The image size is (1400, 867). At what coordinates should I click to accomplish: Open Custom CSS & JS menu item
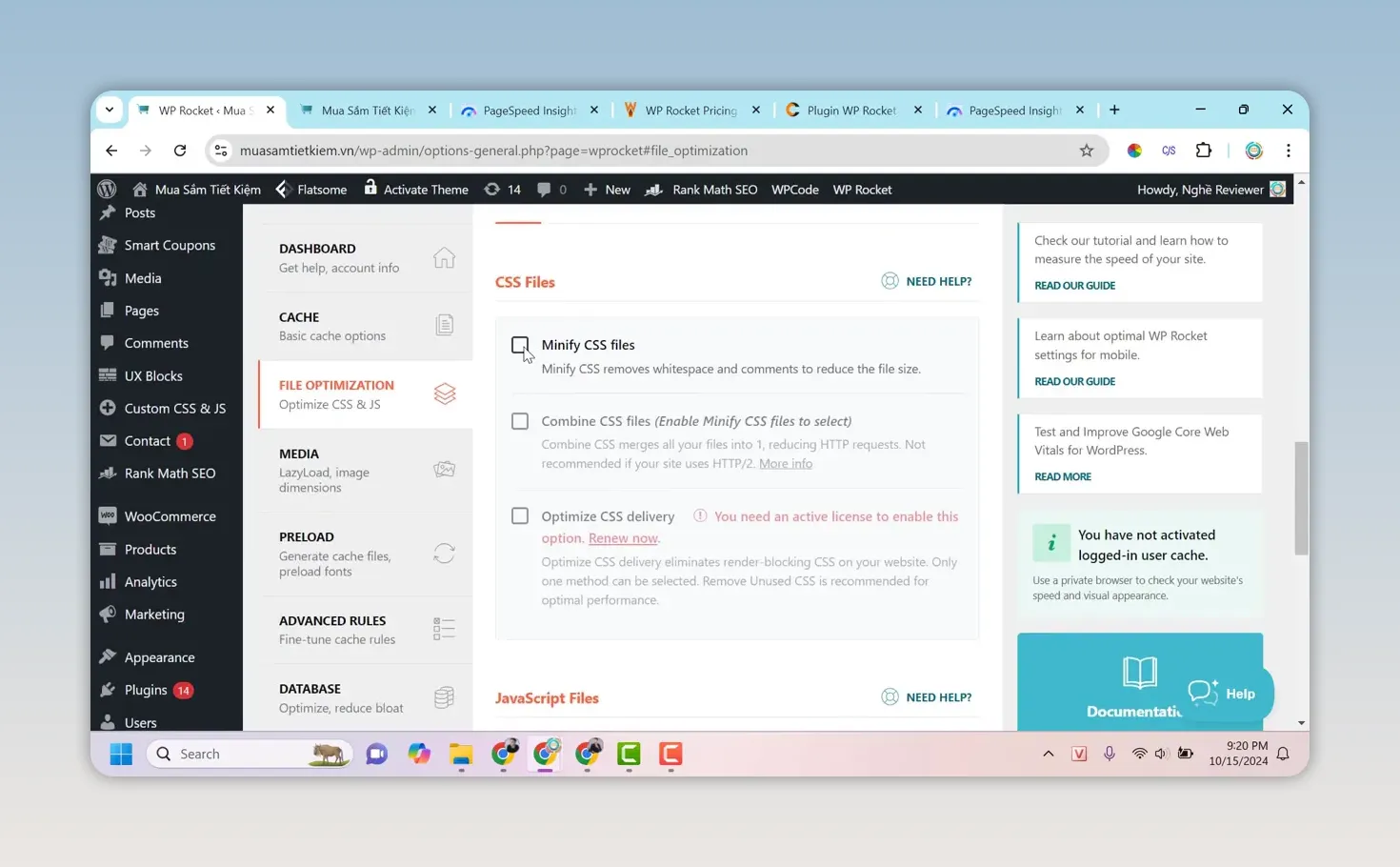pos(167,409)
